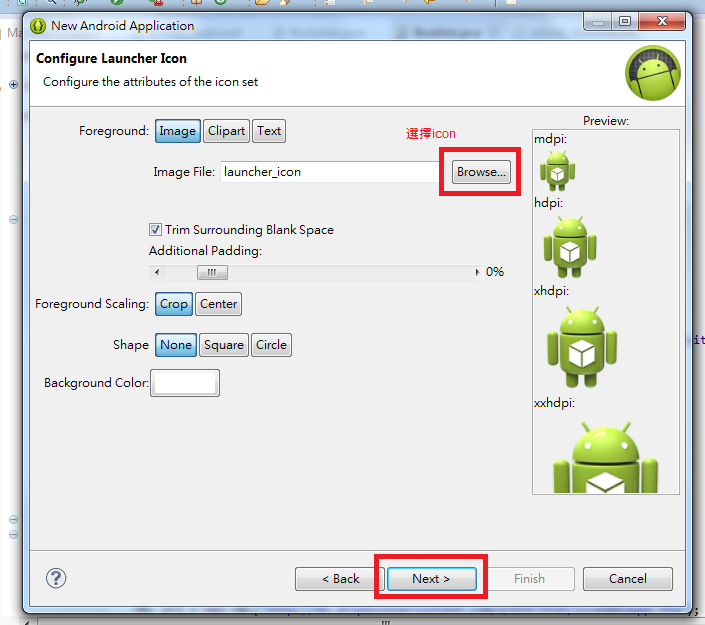Image resolution: width=705 pixels, height=625 pixels.
Task: Click the Next button
Action: tap(432, 579)
